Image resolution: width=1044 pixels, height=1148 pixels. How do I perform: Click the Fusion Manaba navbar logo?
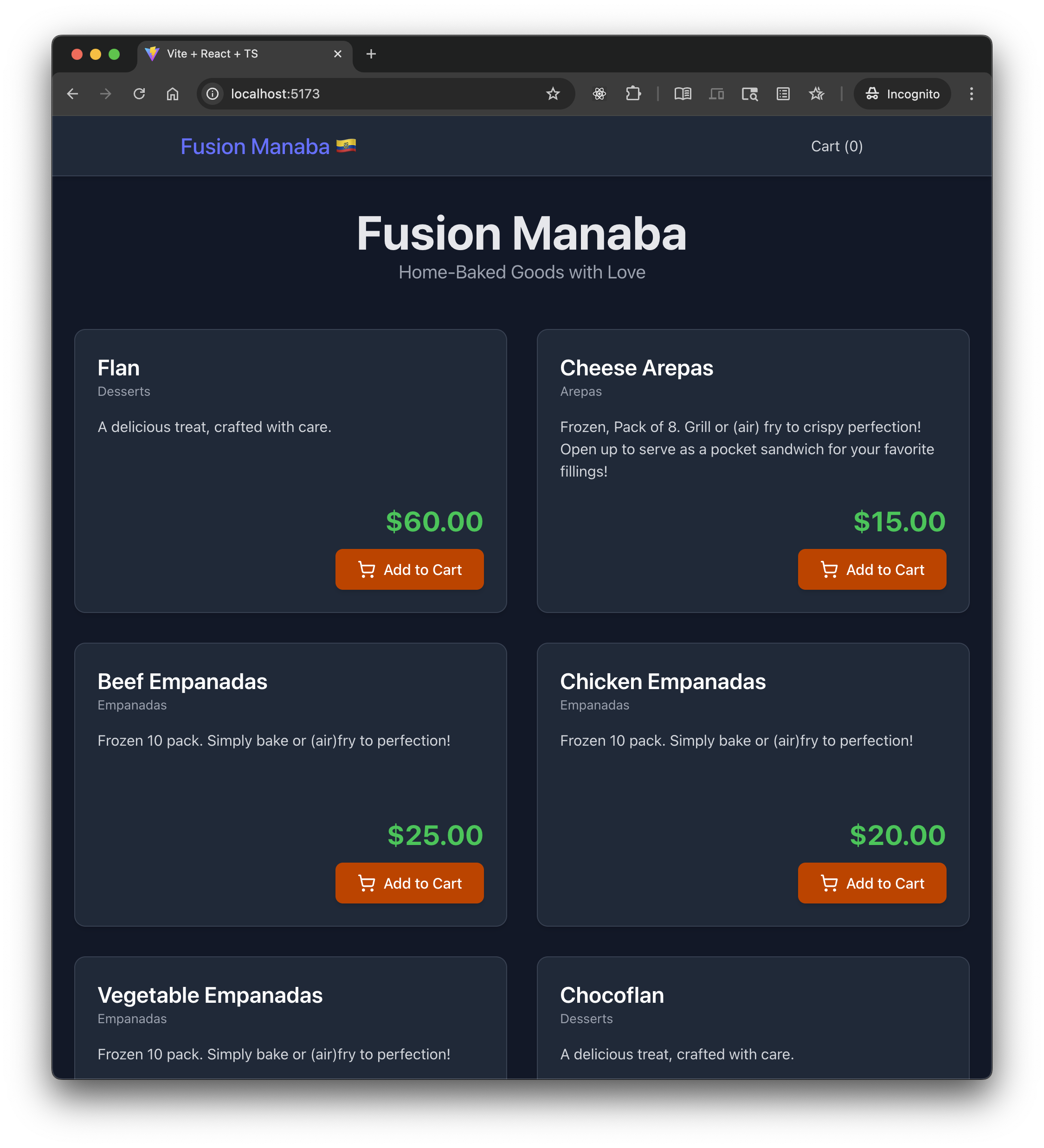(x=268, y=146)
